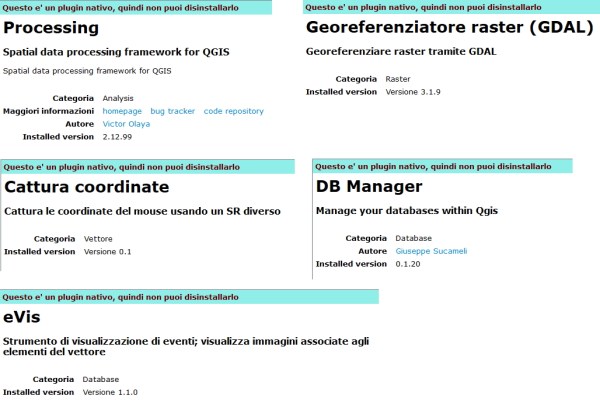Screen dimensions: 600x410
Task: Click 'Georeferenziare raster tramite GDAL' subtitle
Action: click(x=400, y=51)
